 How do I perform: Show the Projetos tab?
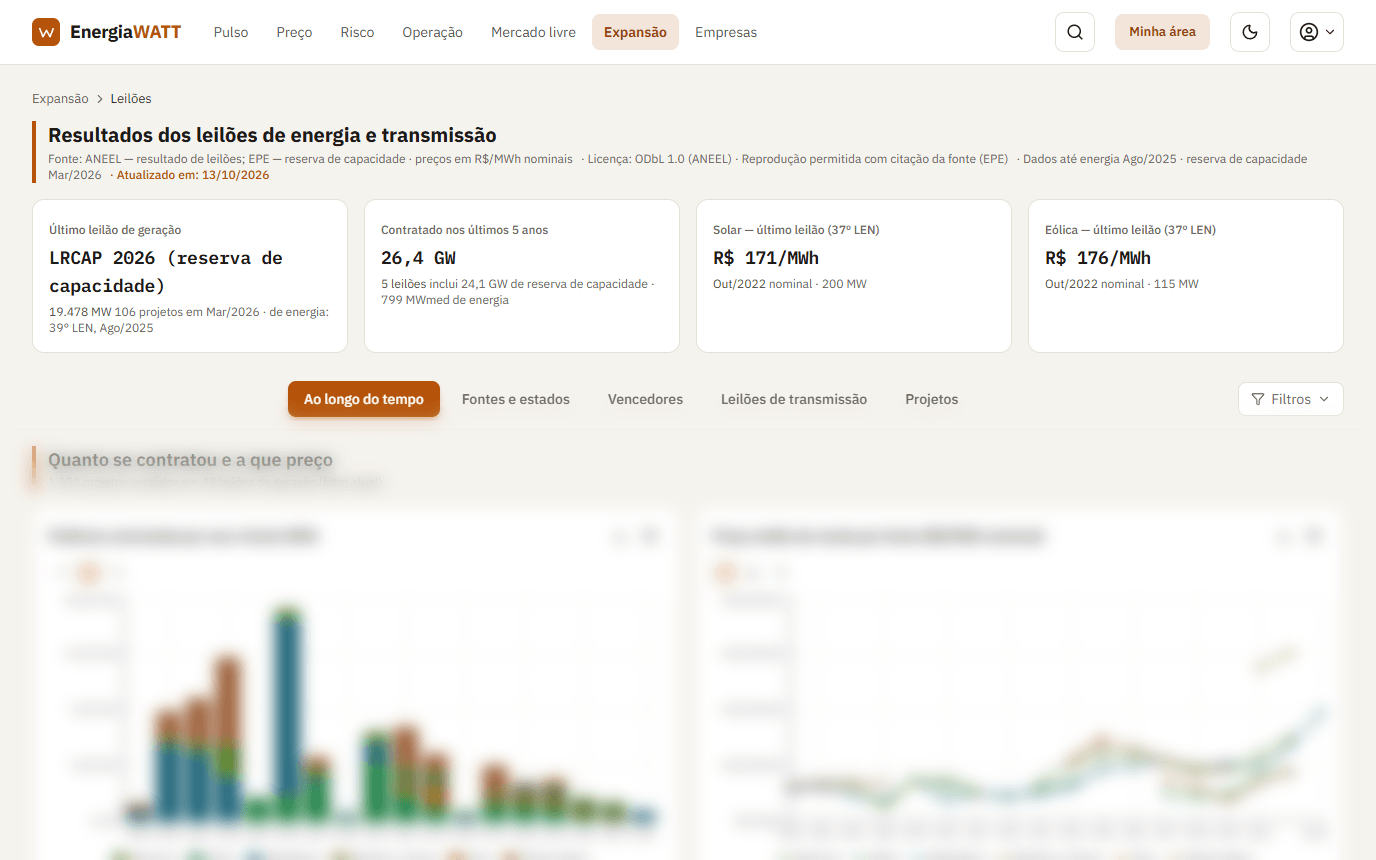point(932,399)
